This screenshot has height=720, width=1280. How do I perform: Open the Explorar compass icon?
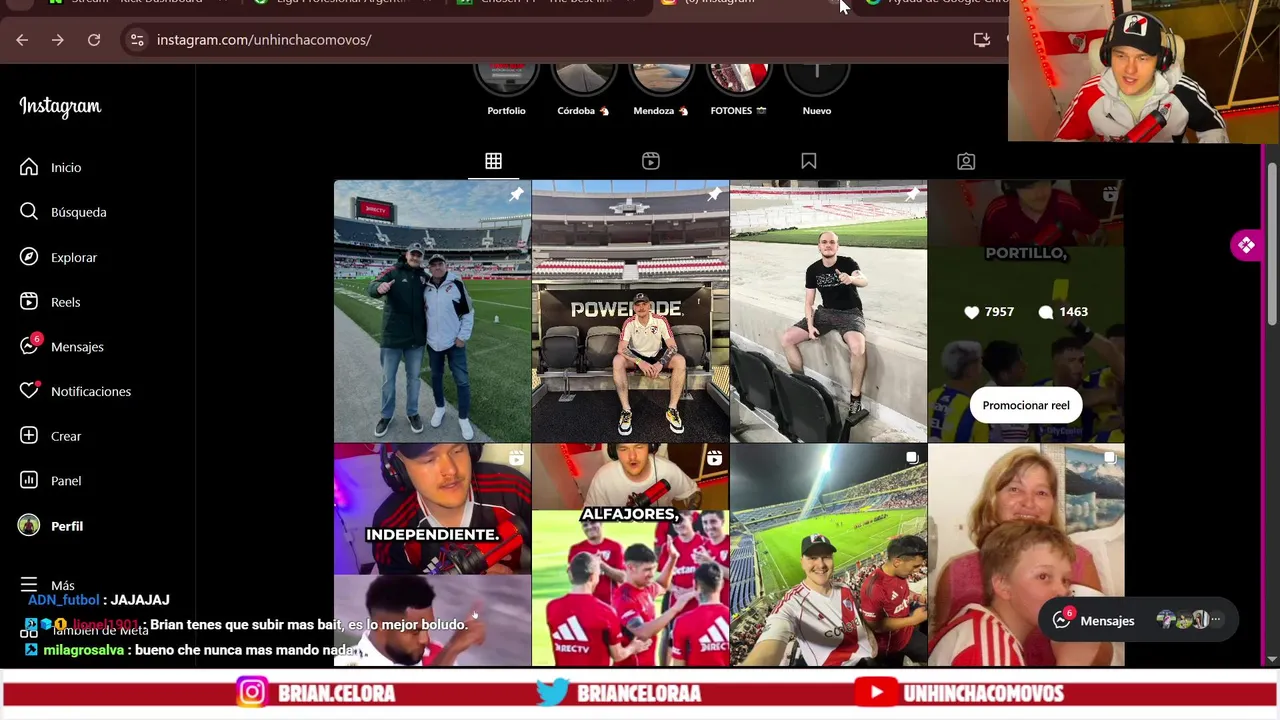29,257
